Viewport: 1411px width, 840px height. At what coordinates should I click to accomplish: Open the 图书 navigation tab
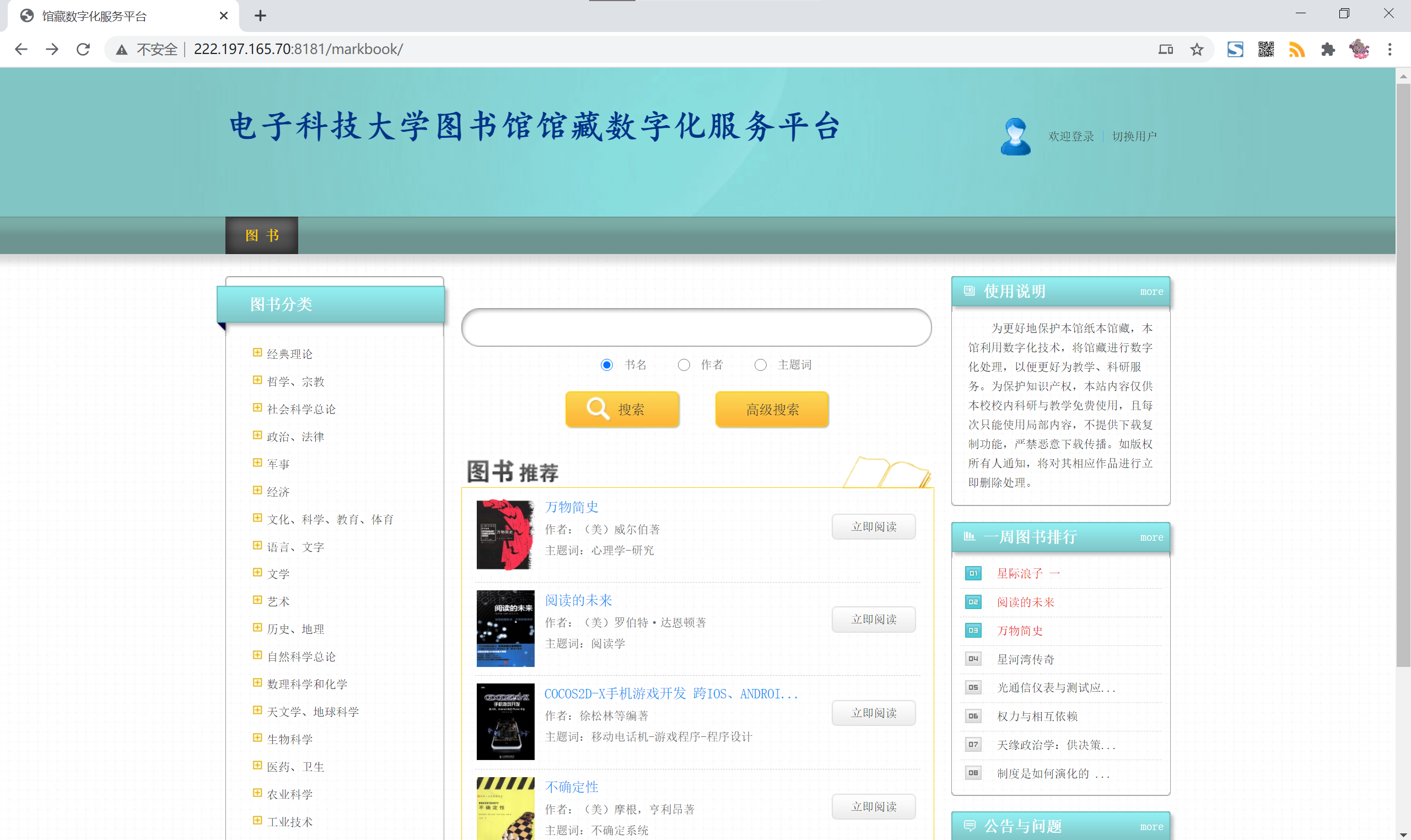click(261, 235)
